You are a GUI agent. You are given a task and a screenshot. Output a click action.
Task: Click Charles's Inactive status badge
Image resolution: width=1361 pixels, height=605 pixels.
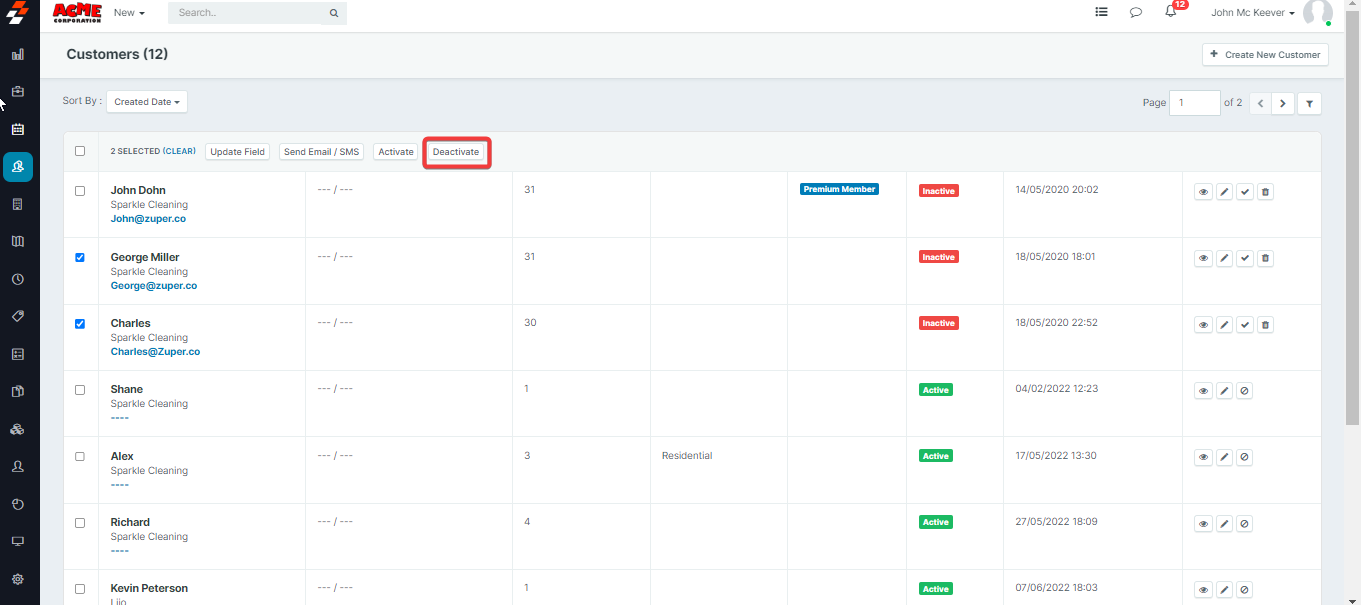(939, 323)
